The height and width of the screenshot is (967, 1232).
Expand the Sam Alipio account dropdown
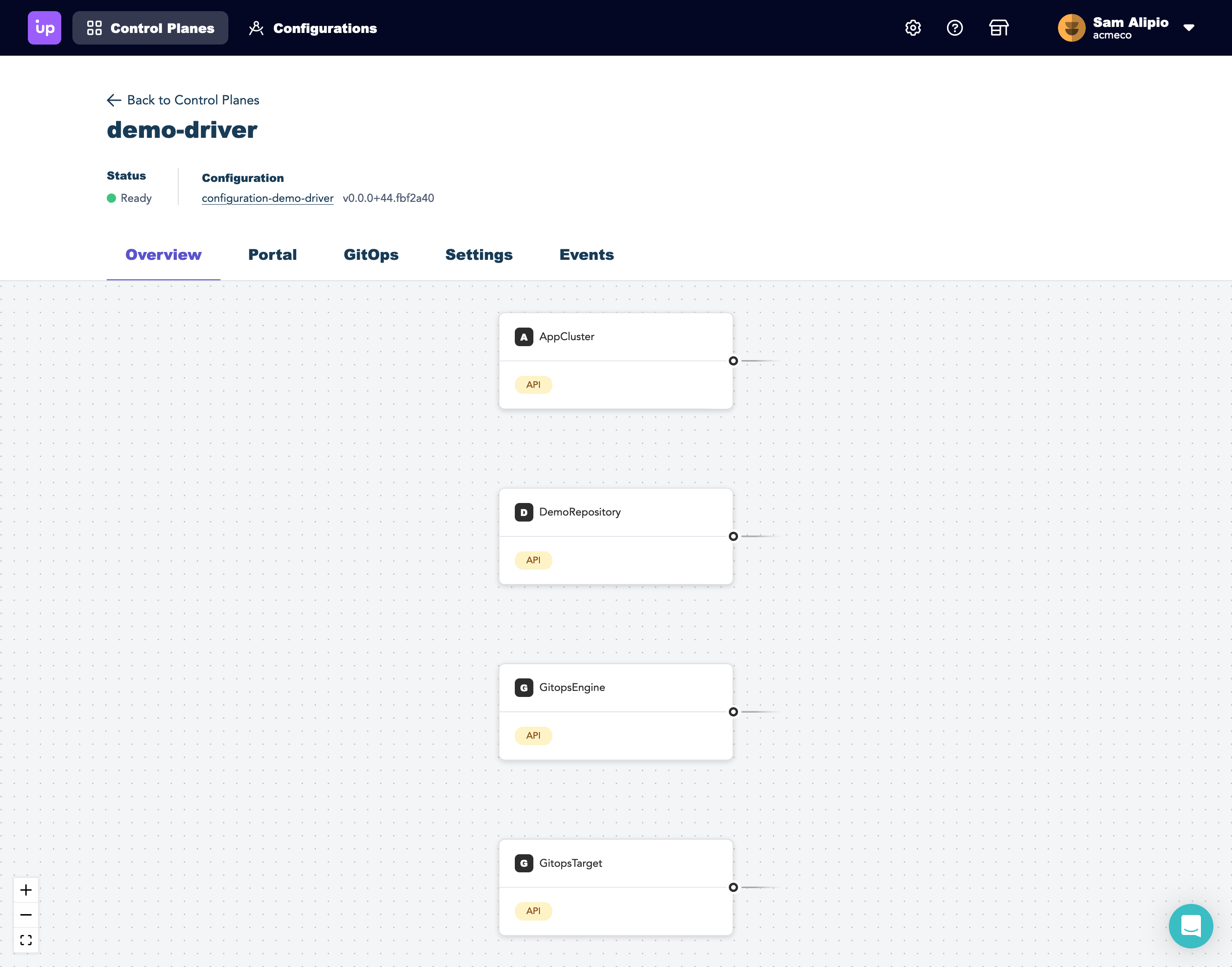[1188, 28]
